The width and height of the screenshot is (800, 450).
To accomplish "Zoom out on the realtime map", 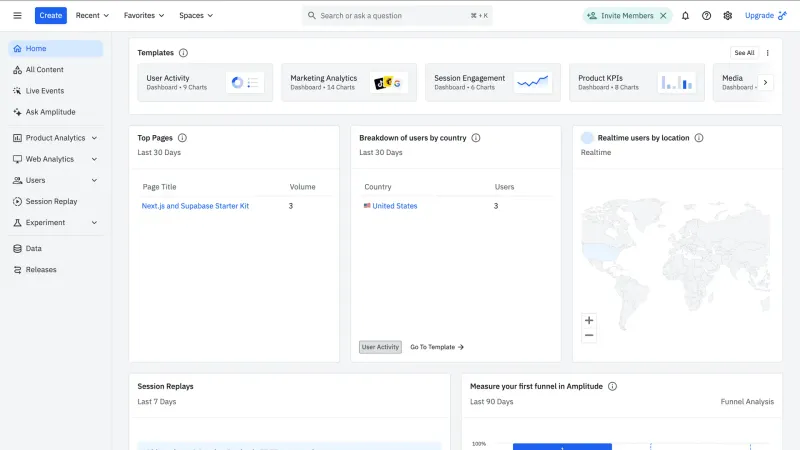I will click(x=589, y=335).
